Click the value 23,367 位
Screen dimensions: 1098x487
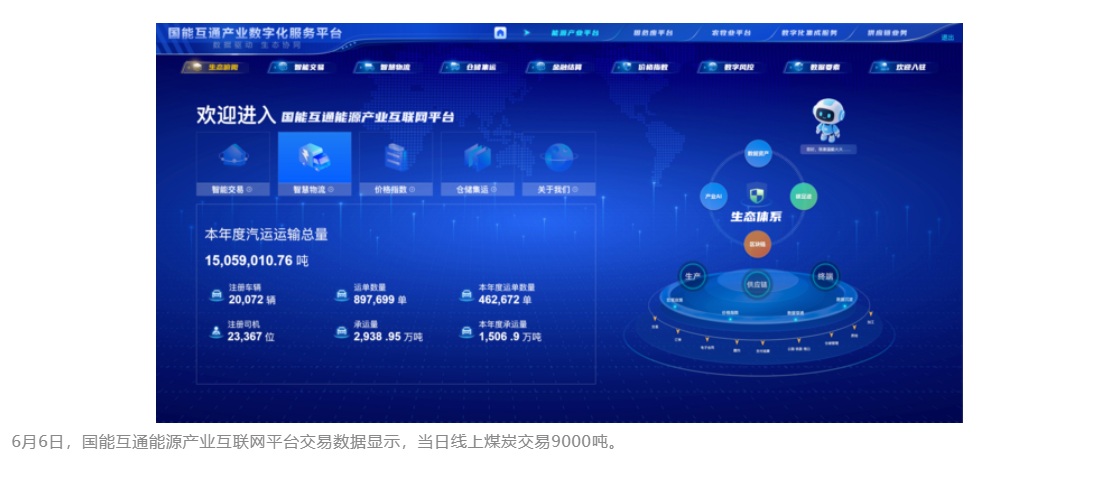point(251,336)
